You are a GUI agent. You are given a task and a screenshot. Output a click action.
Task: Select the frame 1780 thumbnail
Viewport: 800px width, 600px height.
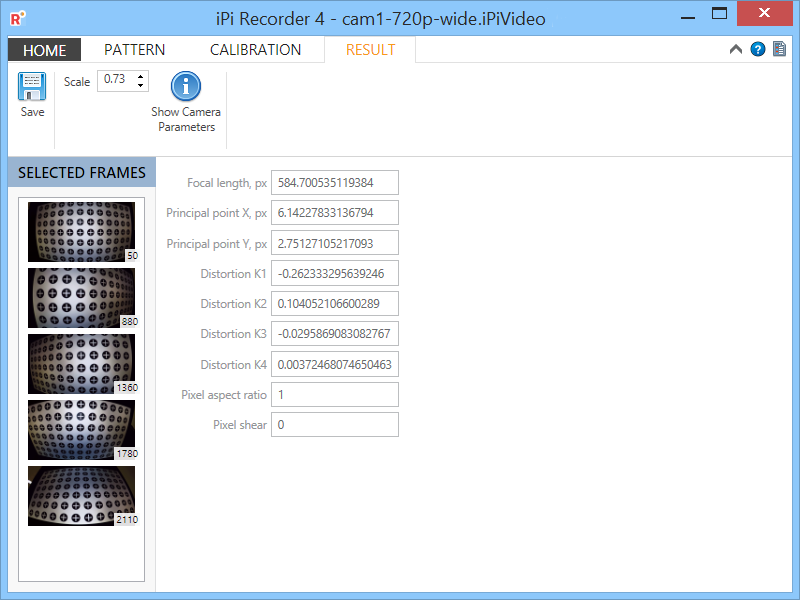82,430
